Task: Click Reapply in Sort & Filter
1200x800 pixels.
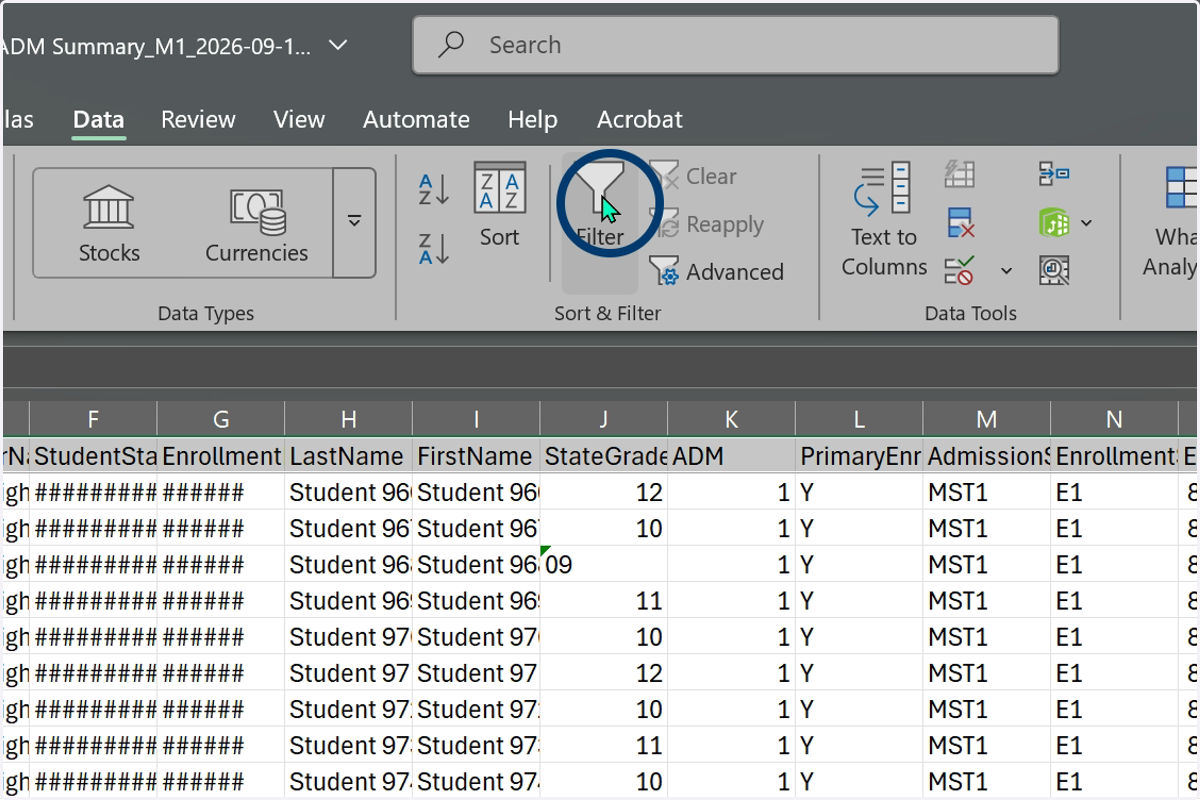Action: 707,224
